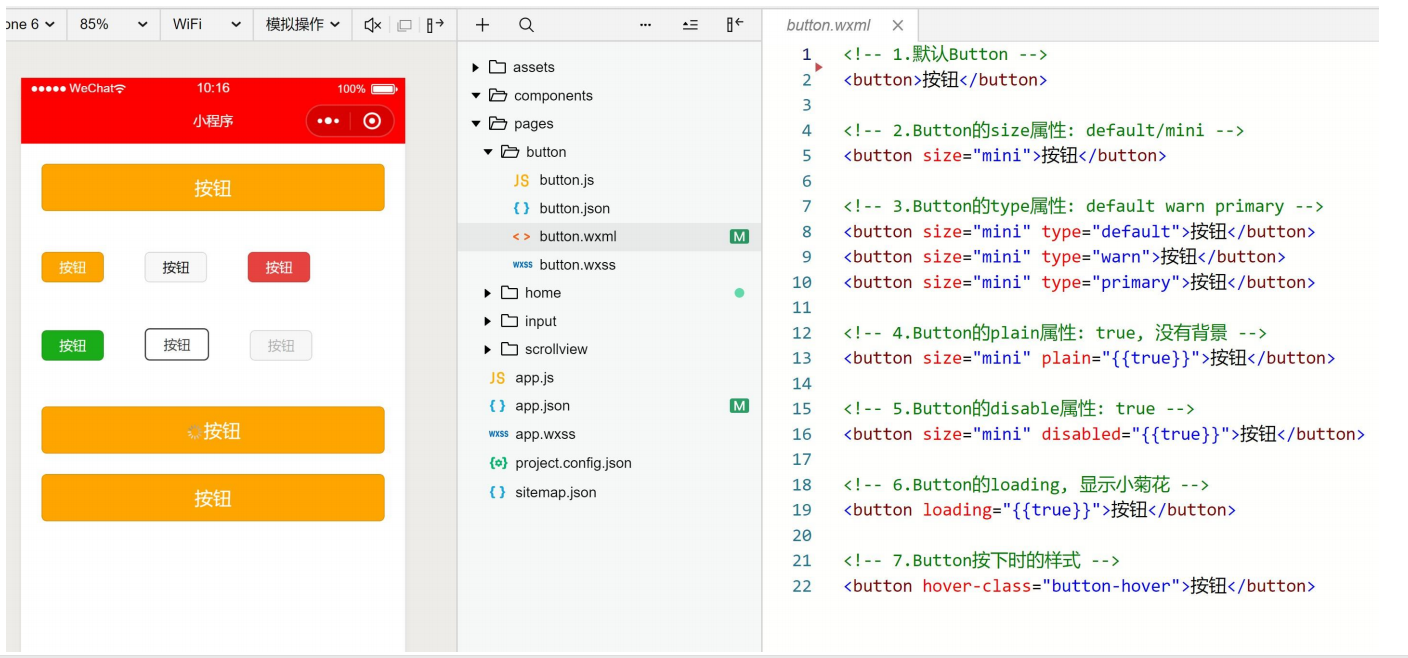Click the green primary mini 按钮
Image resolution: width=1408 pixels, height=658 pixels.
click(72, 345)
